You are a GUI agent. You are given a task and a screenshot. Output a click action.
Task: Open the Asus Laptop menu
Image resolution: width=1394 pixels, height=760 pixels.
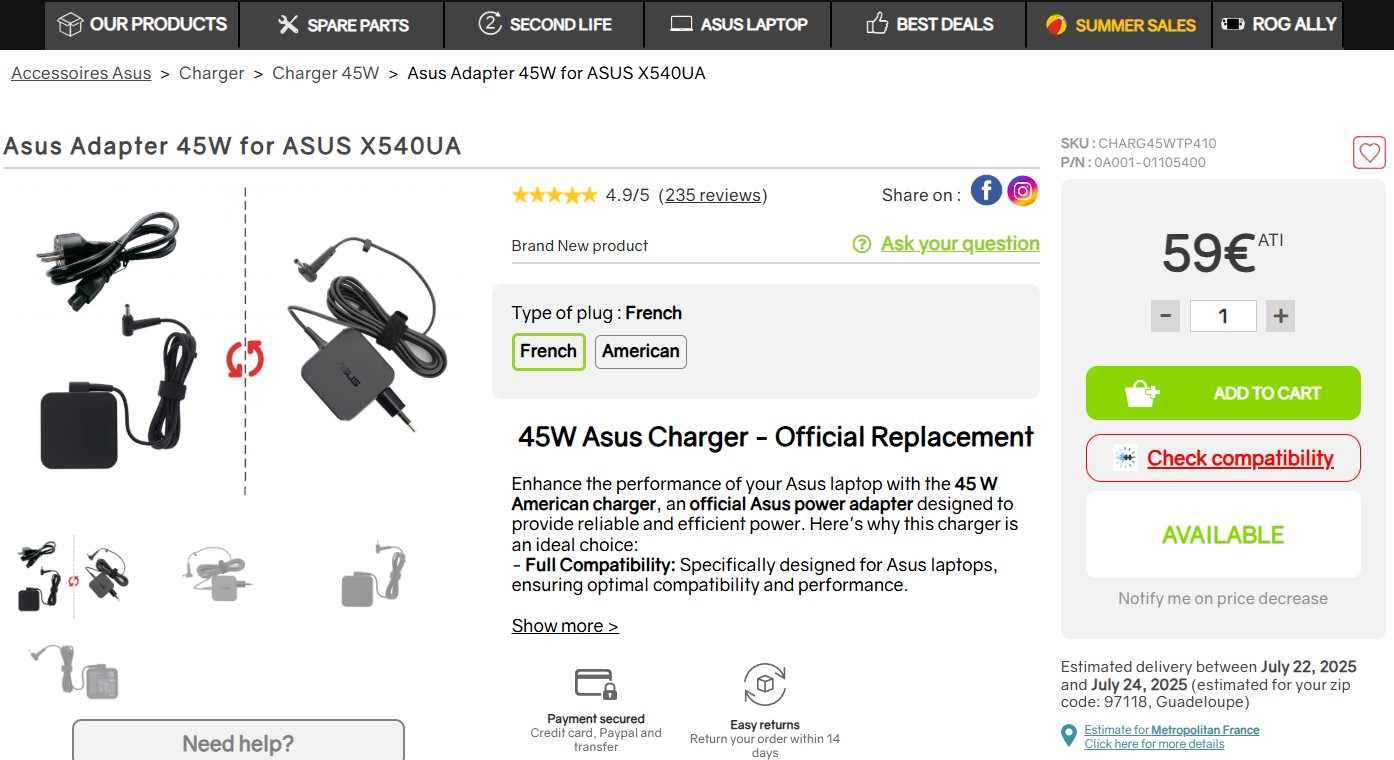737,24
